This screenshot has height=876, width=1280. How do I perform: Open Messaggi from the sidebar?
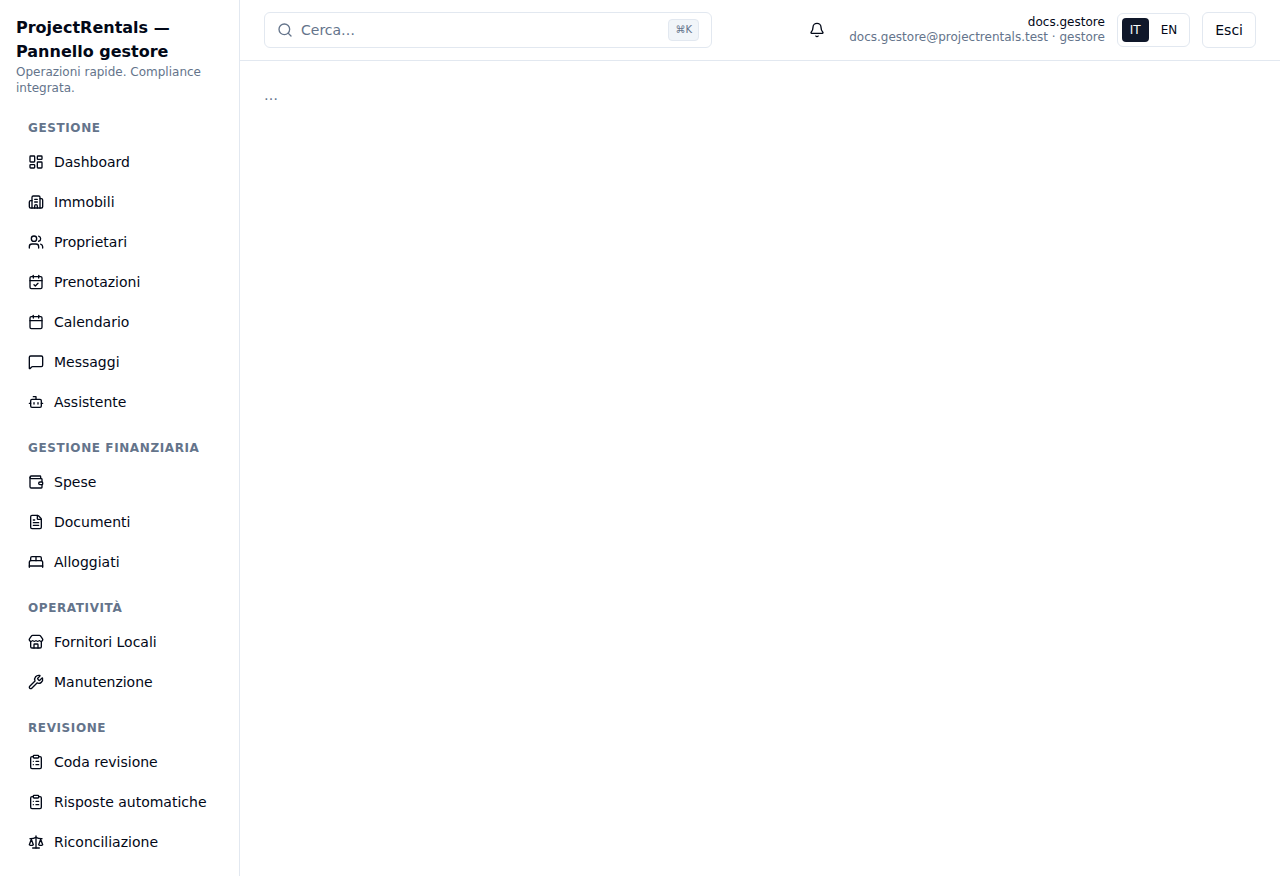coord(120,362)
